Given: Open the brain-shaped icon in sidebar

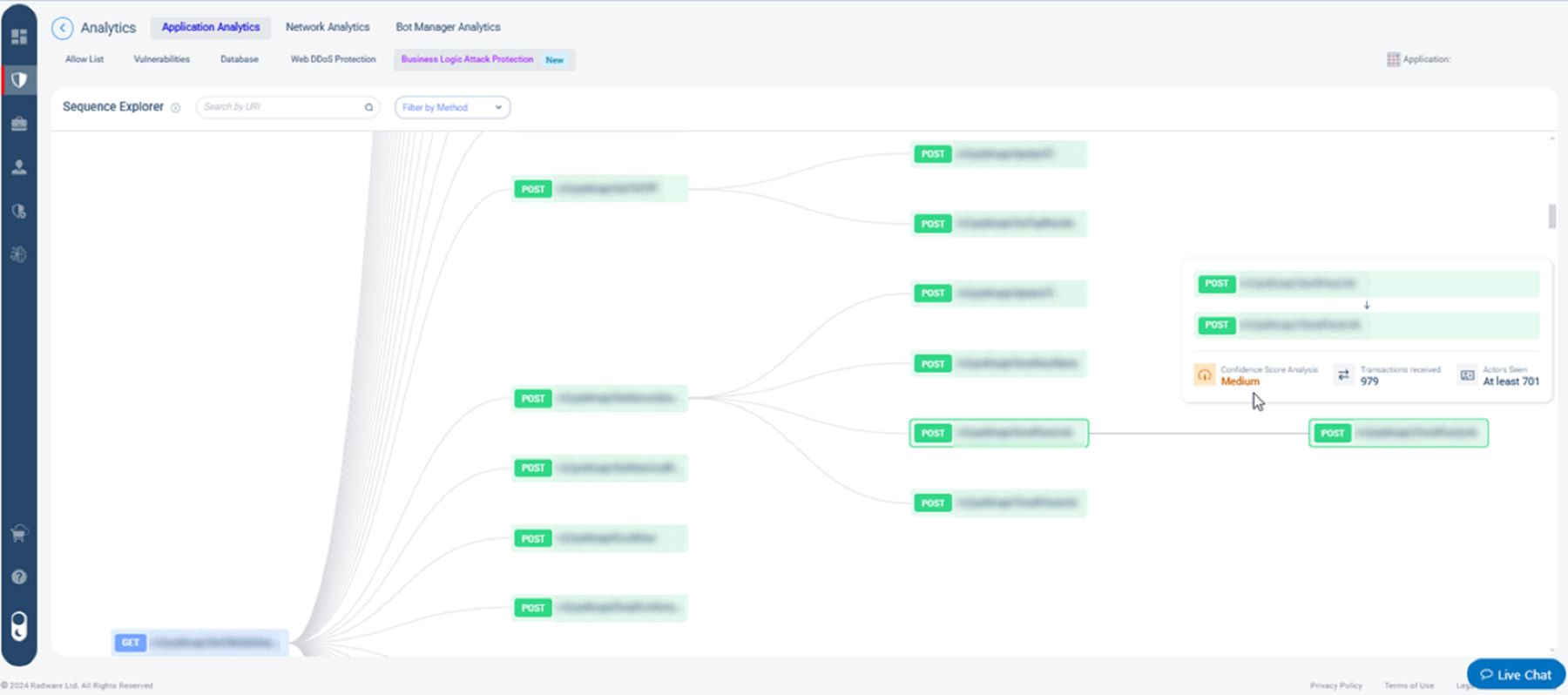Looking at the screenshot, I should pyautogui.click(x=19, y=254).
